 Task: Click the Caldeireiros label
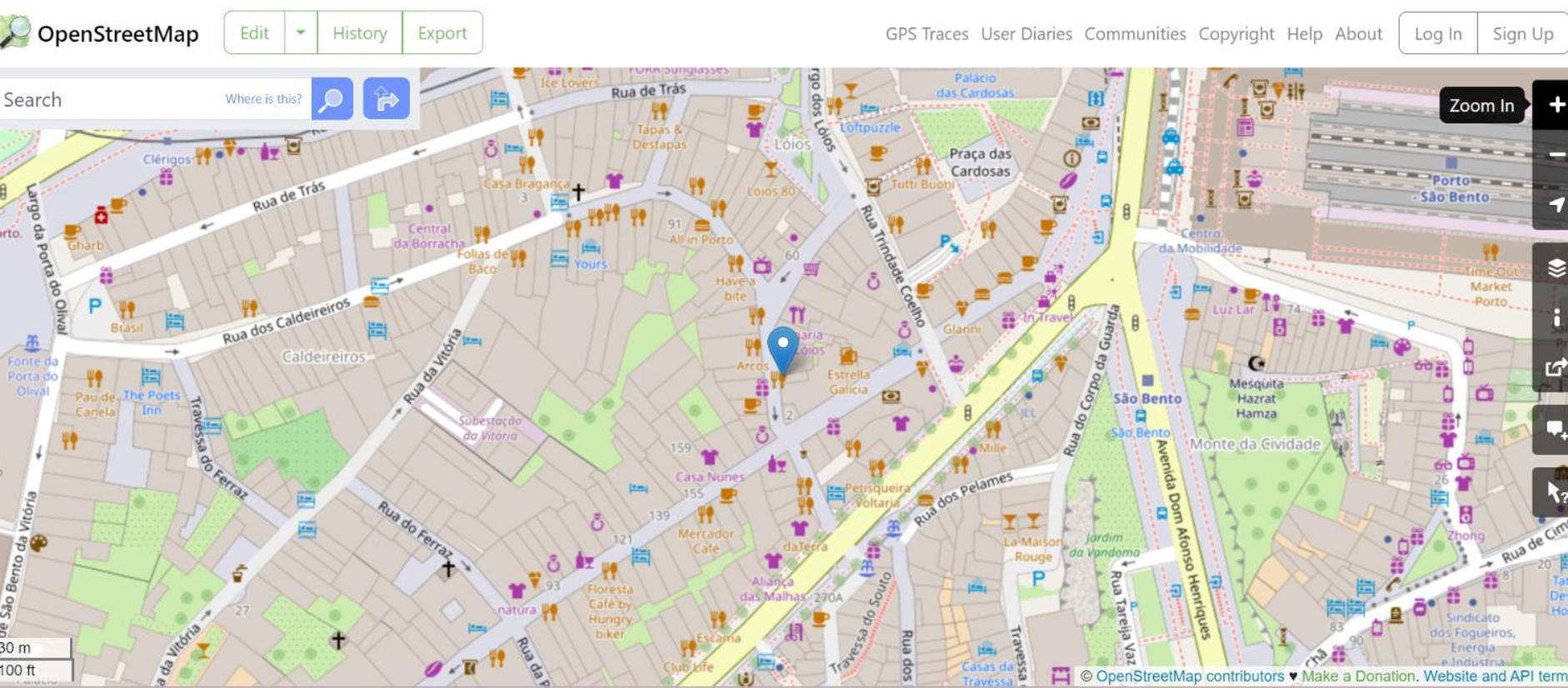323,356
